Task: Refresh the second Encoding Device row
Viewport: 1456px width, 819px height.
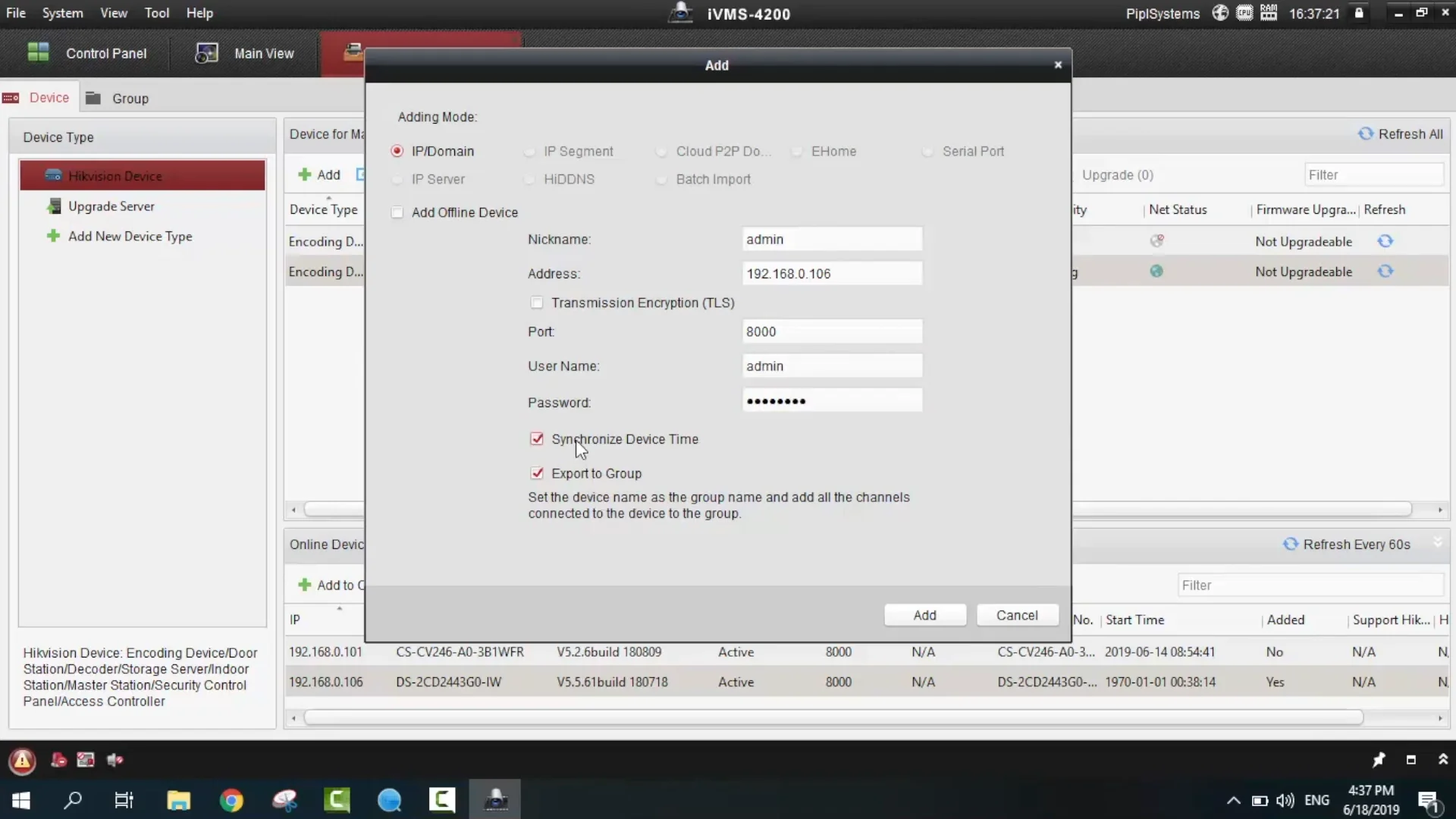Action: point(1385,271)
